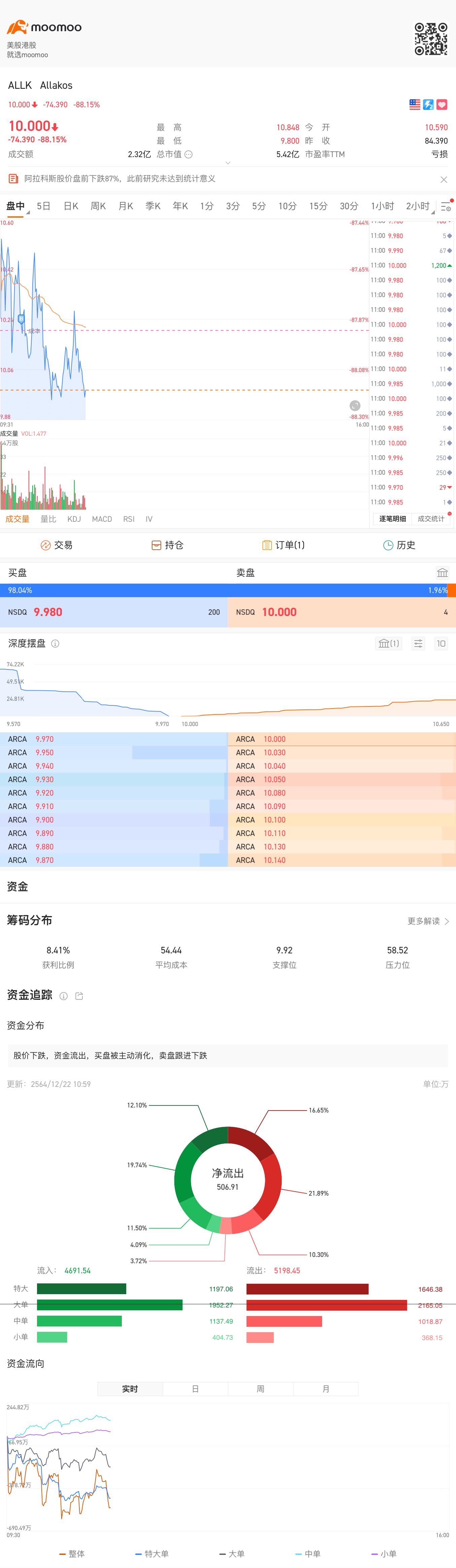Image resolution: width=456 pixels, height=1568 pixels.
Task: Open the exchange filter (1) dropdown
Action: click(388, 644)
